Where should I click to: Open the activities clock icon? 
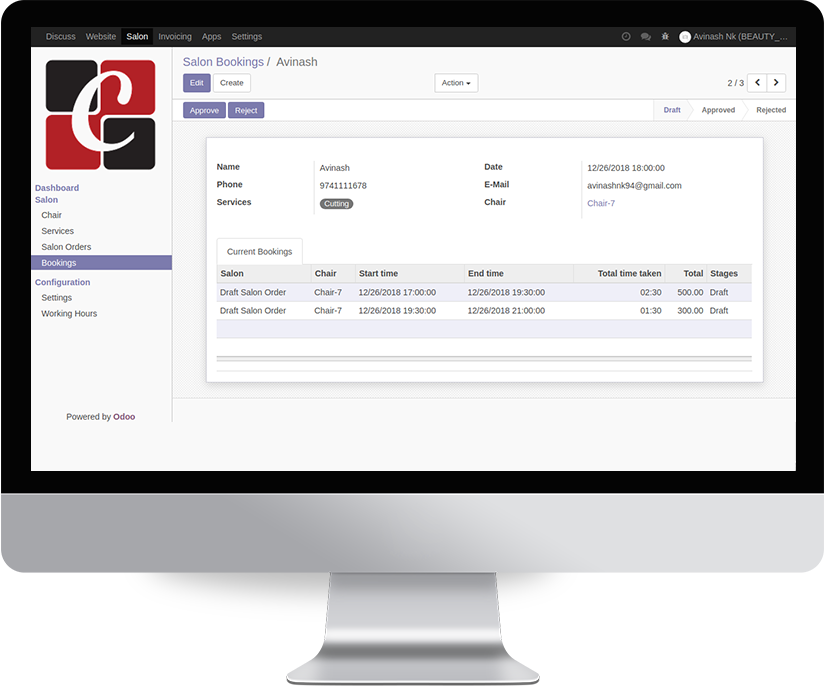tap(626, 36)
